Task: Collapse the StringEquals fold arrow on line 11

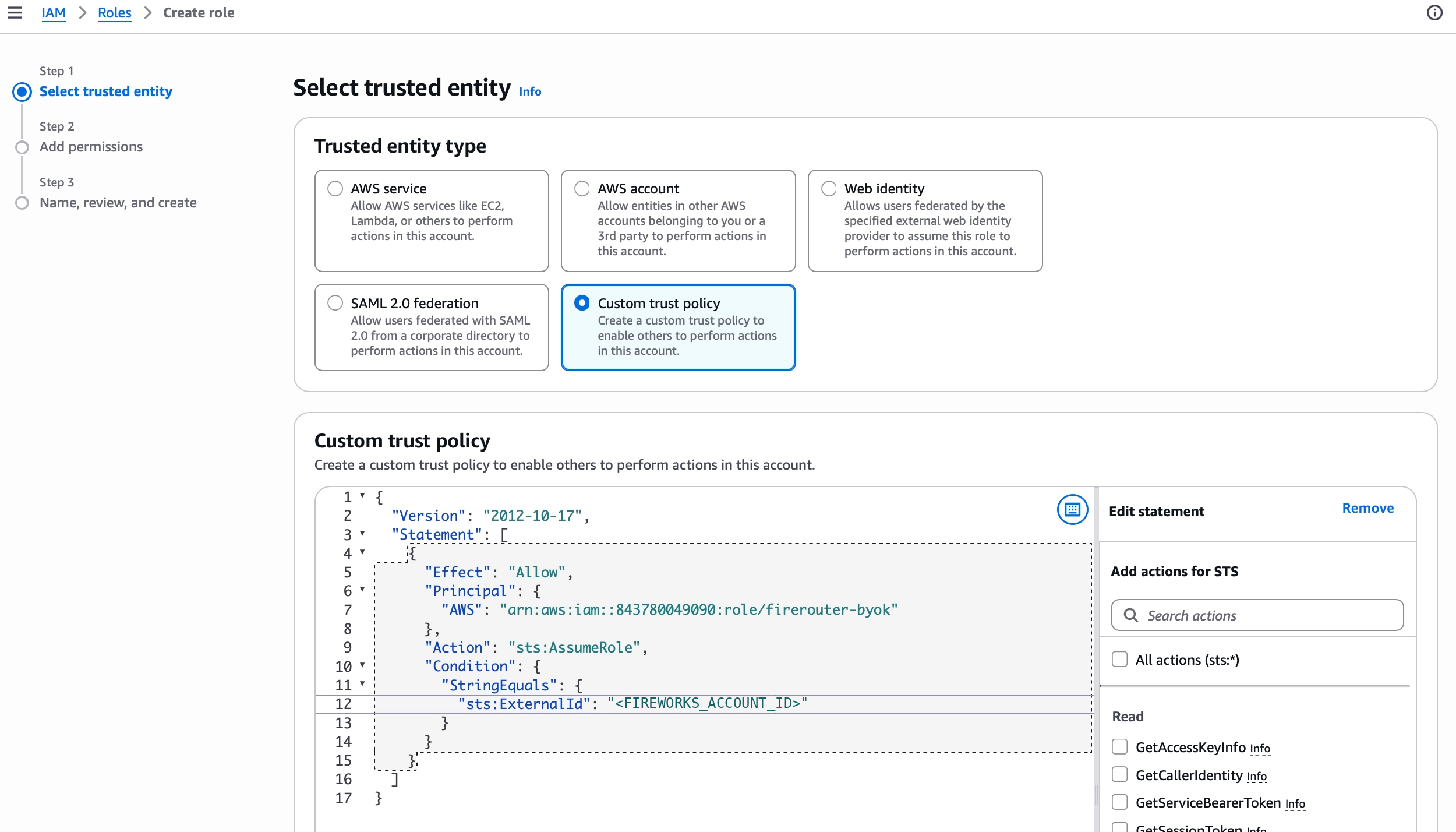Action: coord(362,684)
